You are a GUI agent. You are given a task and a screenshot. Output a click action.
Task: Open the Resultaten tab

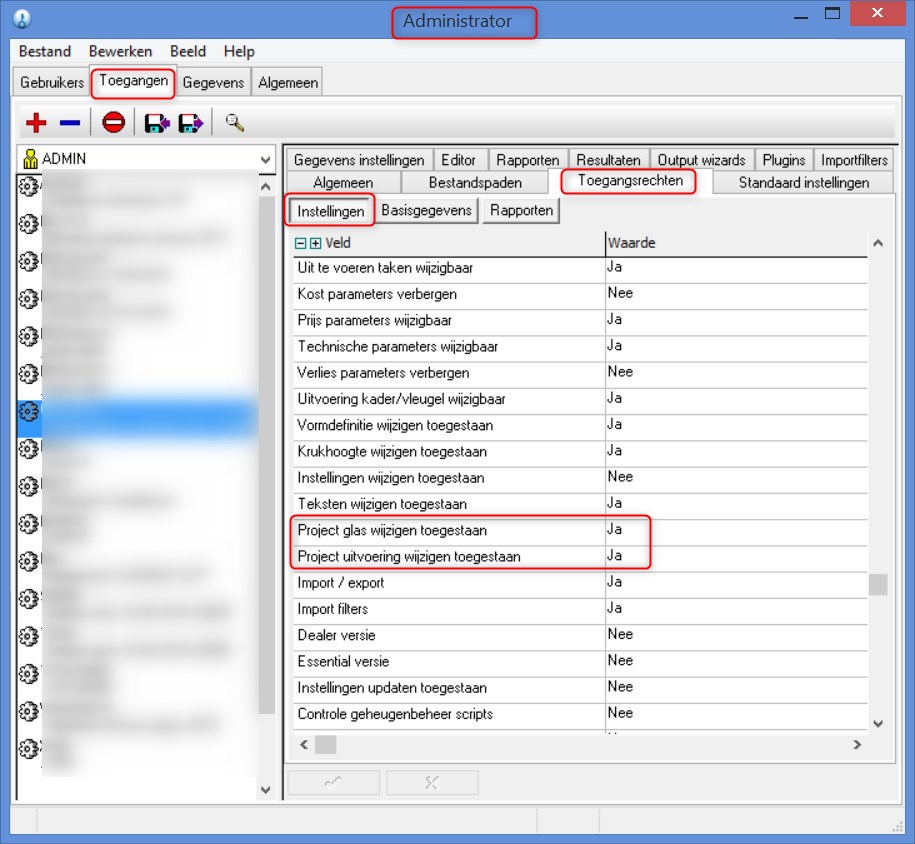608,159
